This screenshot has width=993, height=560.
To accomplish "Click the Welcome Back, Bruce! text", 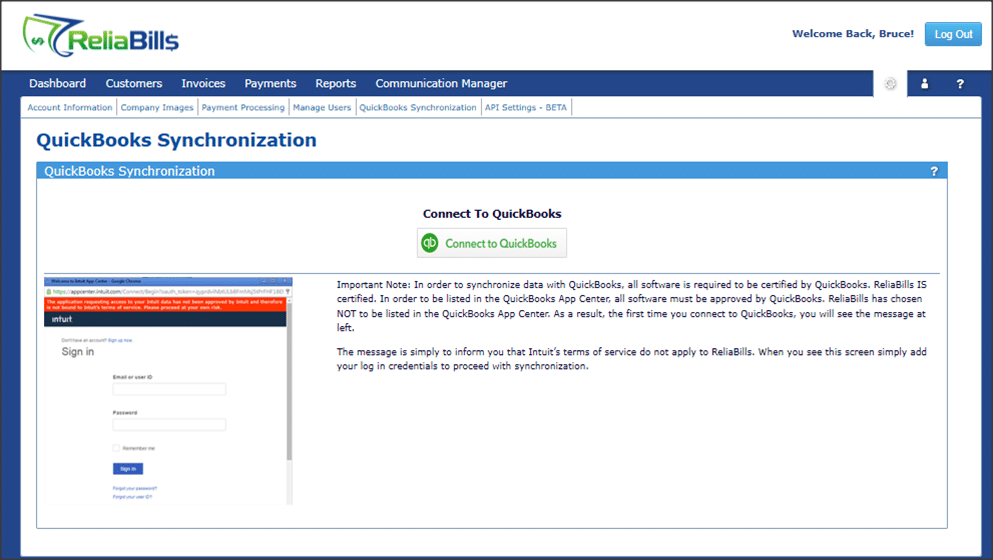I will click(x=852, y=34).
